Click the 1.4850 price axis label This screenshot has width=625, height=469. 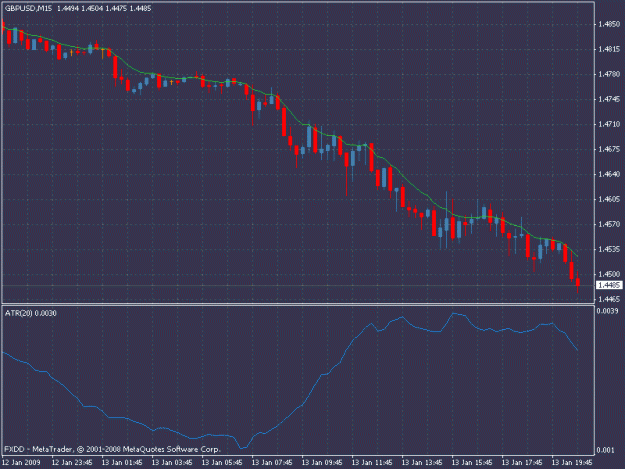tap(609, 24)
